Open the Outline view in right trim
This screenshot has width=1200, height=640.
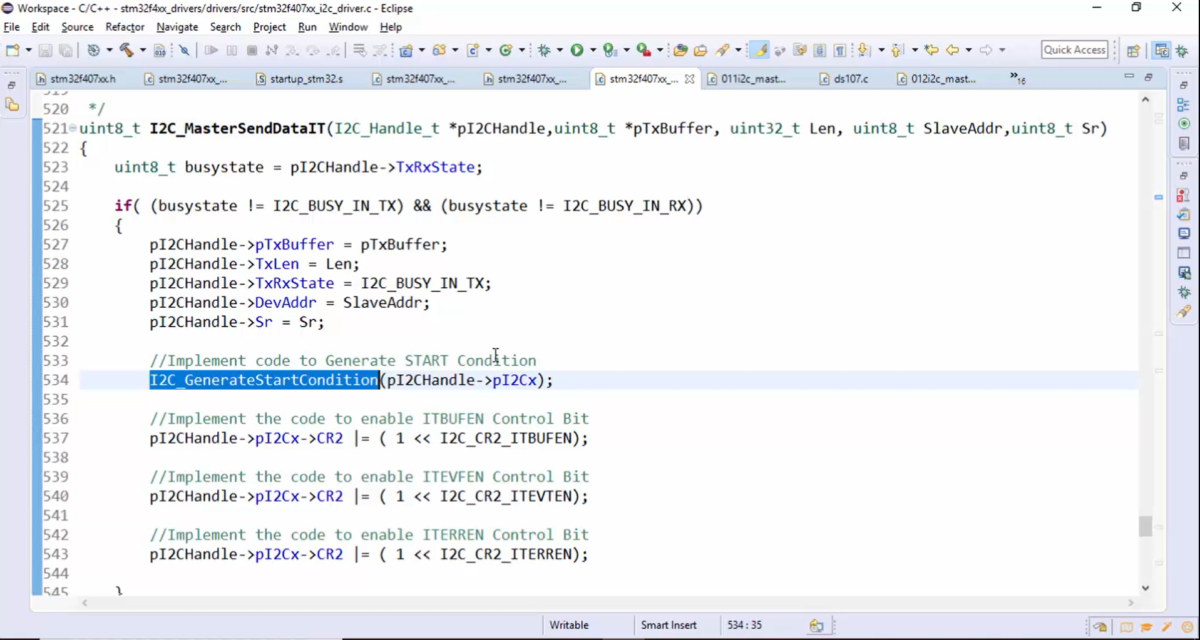1184,105
